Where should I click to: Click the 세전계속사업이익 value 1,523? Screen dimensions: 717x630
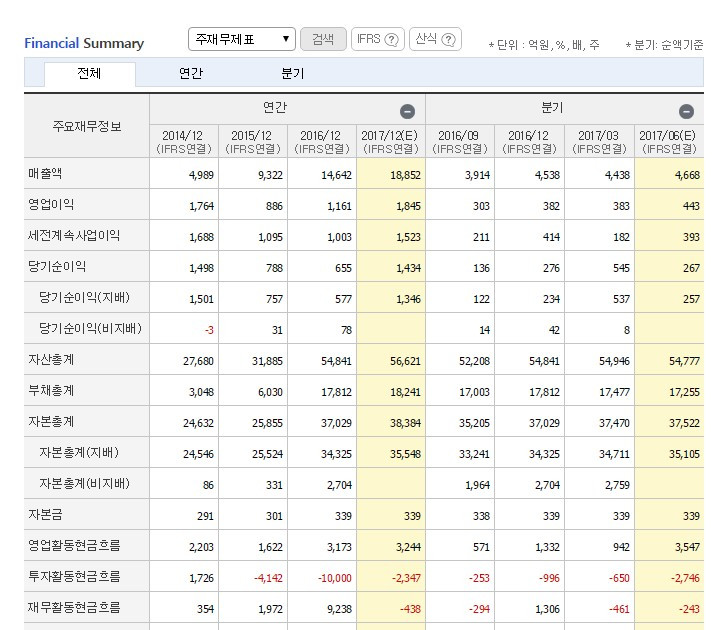(408, 237)
